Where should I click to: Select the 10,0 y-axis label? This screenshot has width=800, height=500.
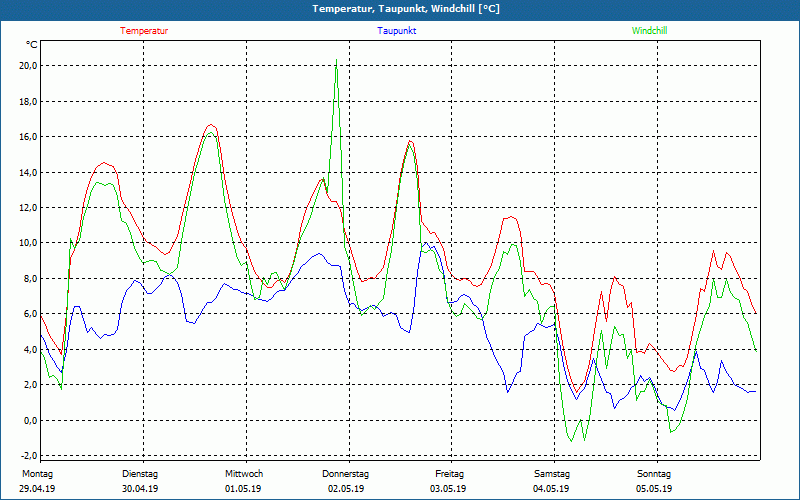[x=27, y=243]
